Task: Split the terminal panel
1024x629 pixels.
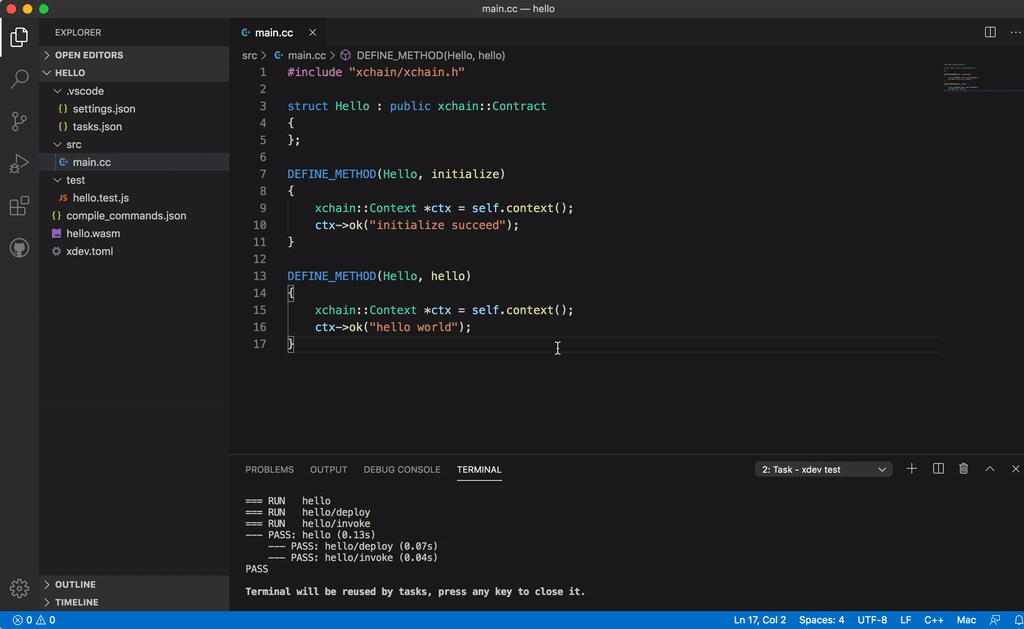Action: [938, 469]
